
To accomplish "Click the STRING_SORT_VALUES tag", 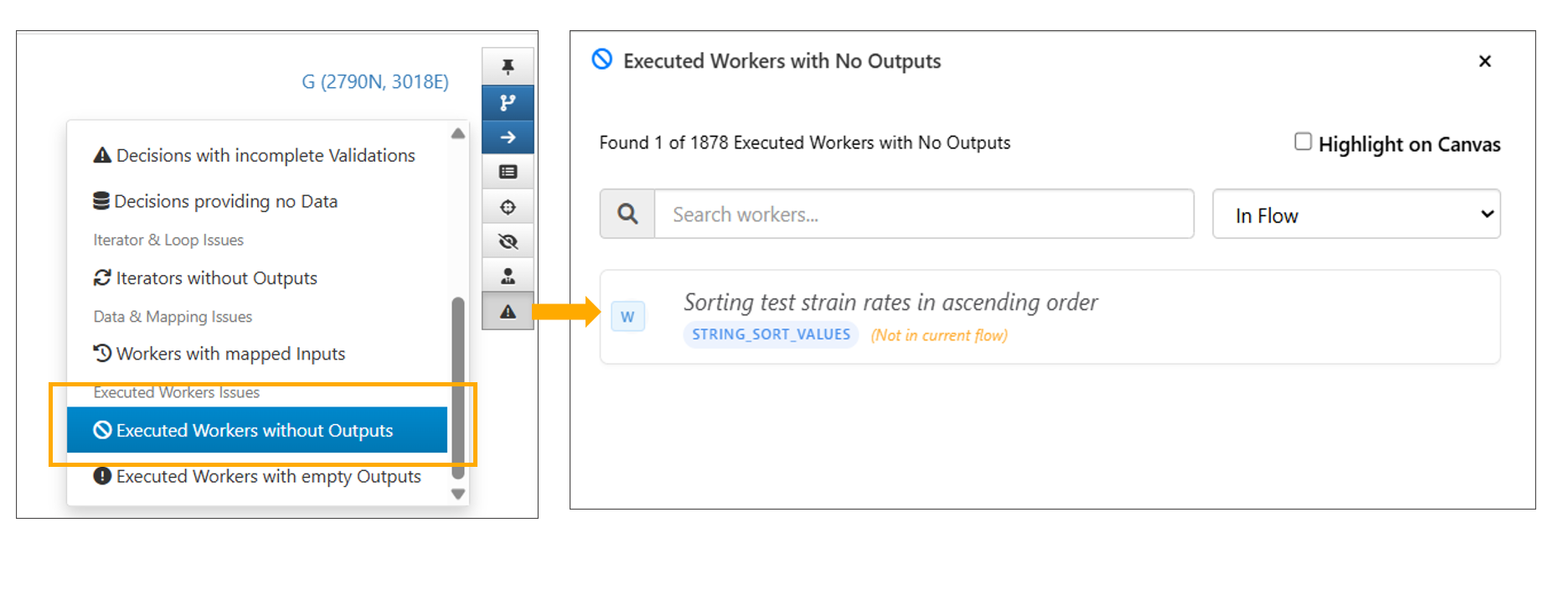I will pos(771,334).
